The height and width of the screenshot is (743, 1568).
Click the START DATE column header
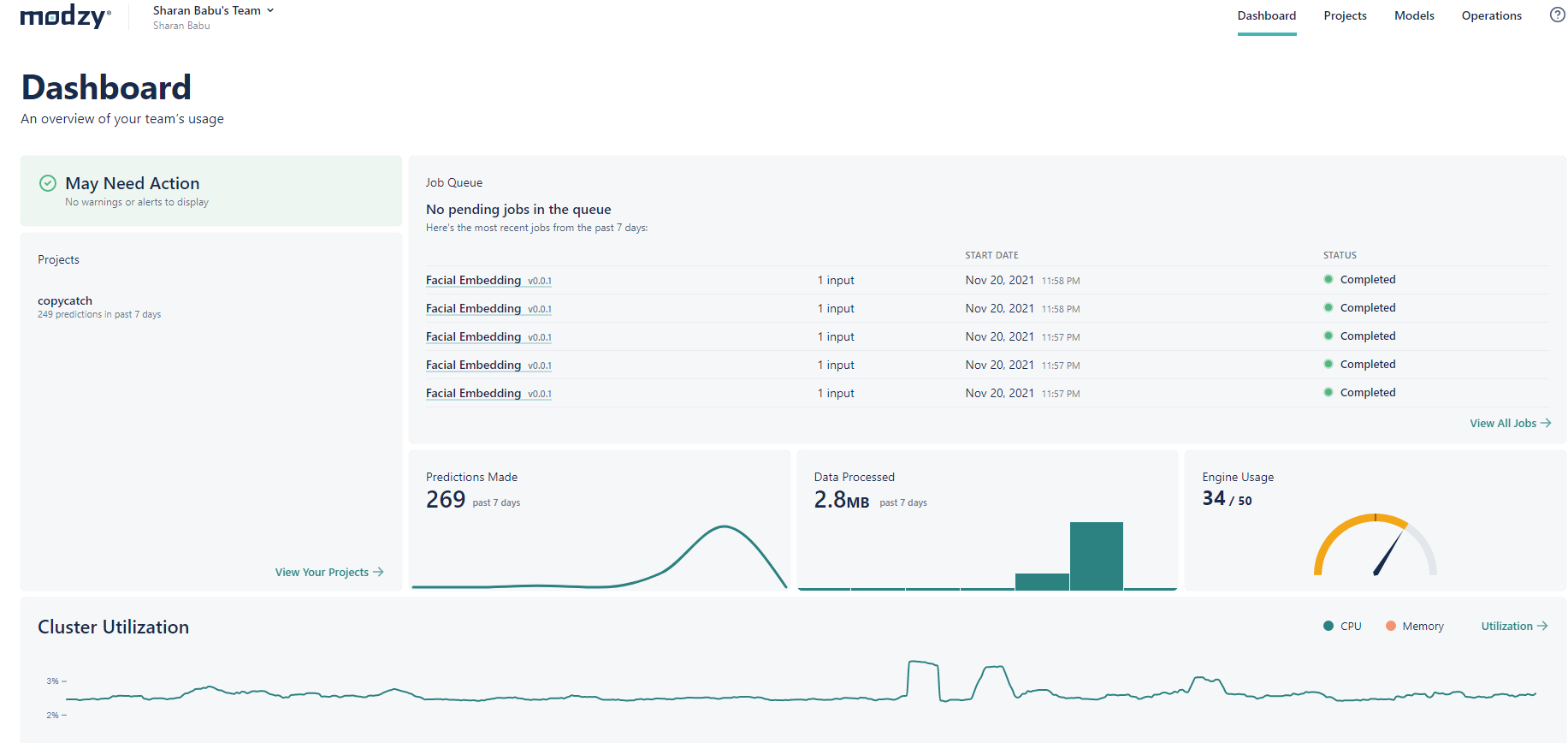pyautogui.click(x=991, y=255)
